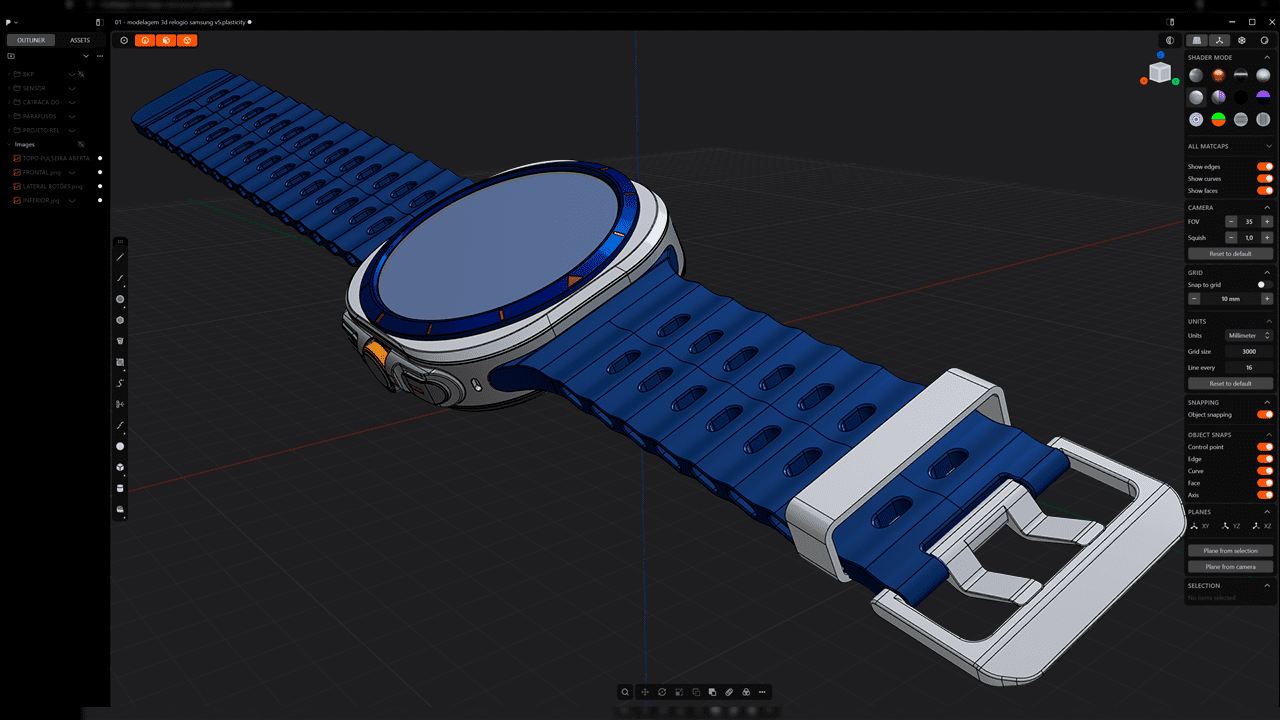This screenshot has height=720, width=1280.
Task: Expand the SENSOR folder in Outliner
Action: (11, 88)
